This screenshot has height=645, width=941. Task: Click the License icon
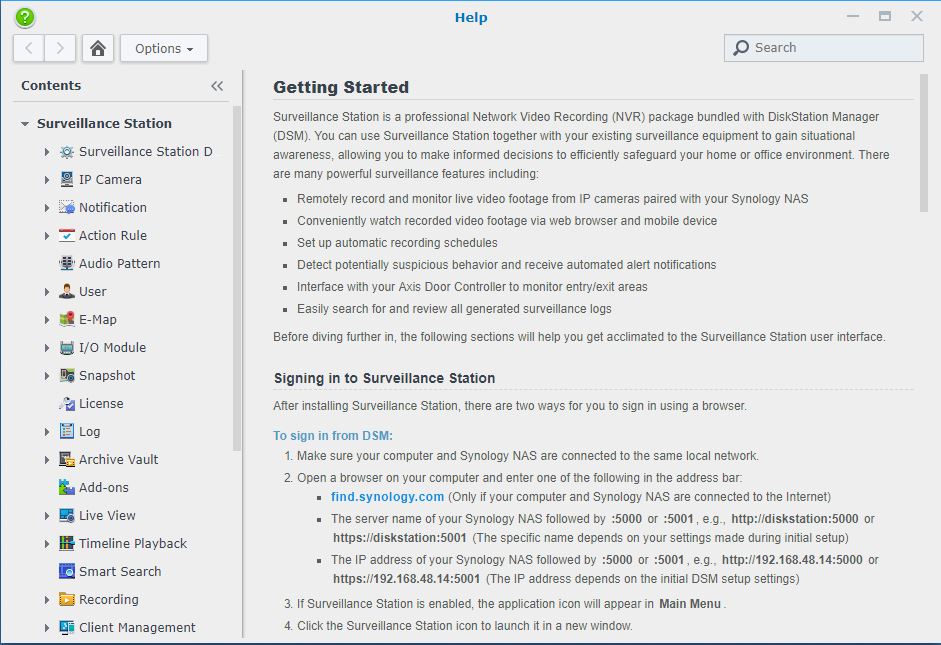click(67, 404)
